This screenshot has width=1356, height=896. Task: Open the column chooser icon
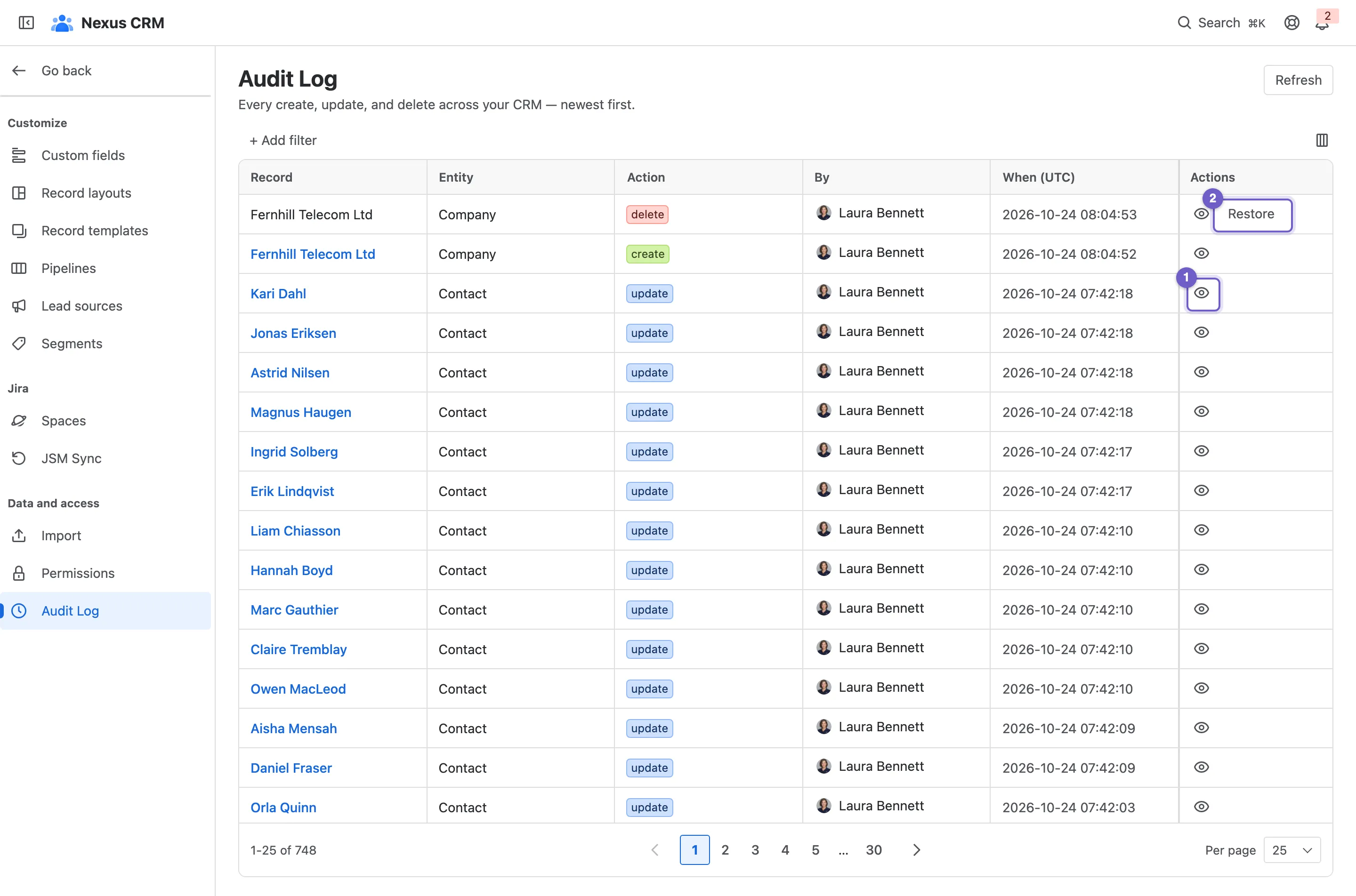point(1322,140)
